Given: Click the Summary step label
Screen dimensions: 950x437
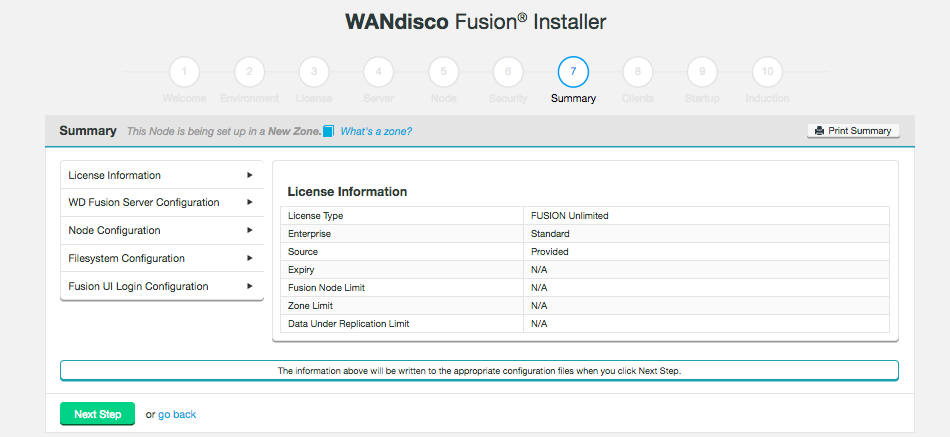Looking at the screenshot, I should pyautogui.click(x=573, y=98).
